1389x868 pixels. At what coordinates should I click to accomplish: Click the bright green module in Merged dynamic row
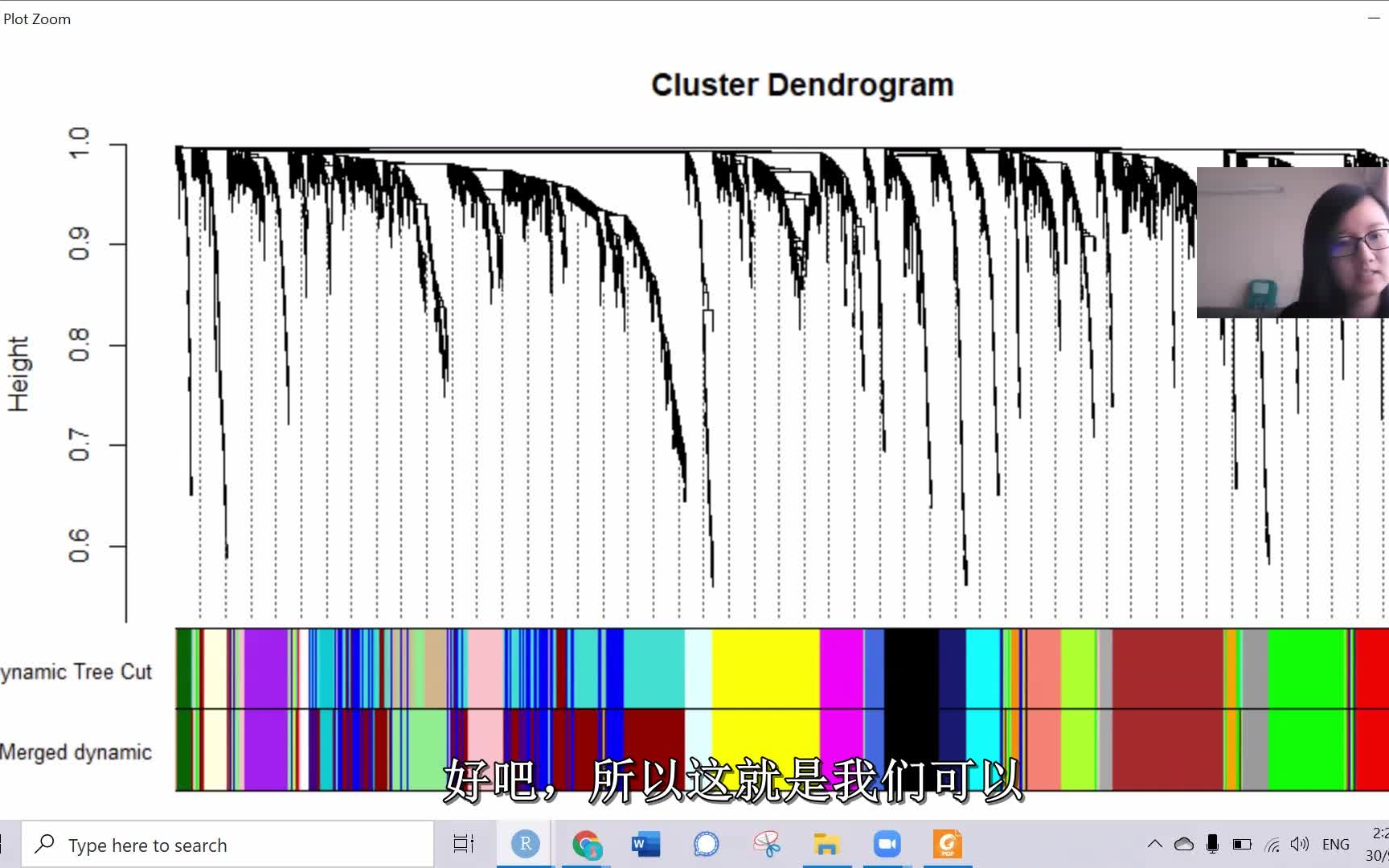click(1308, 750)
